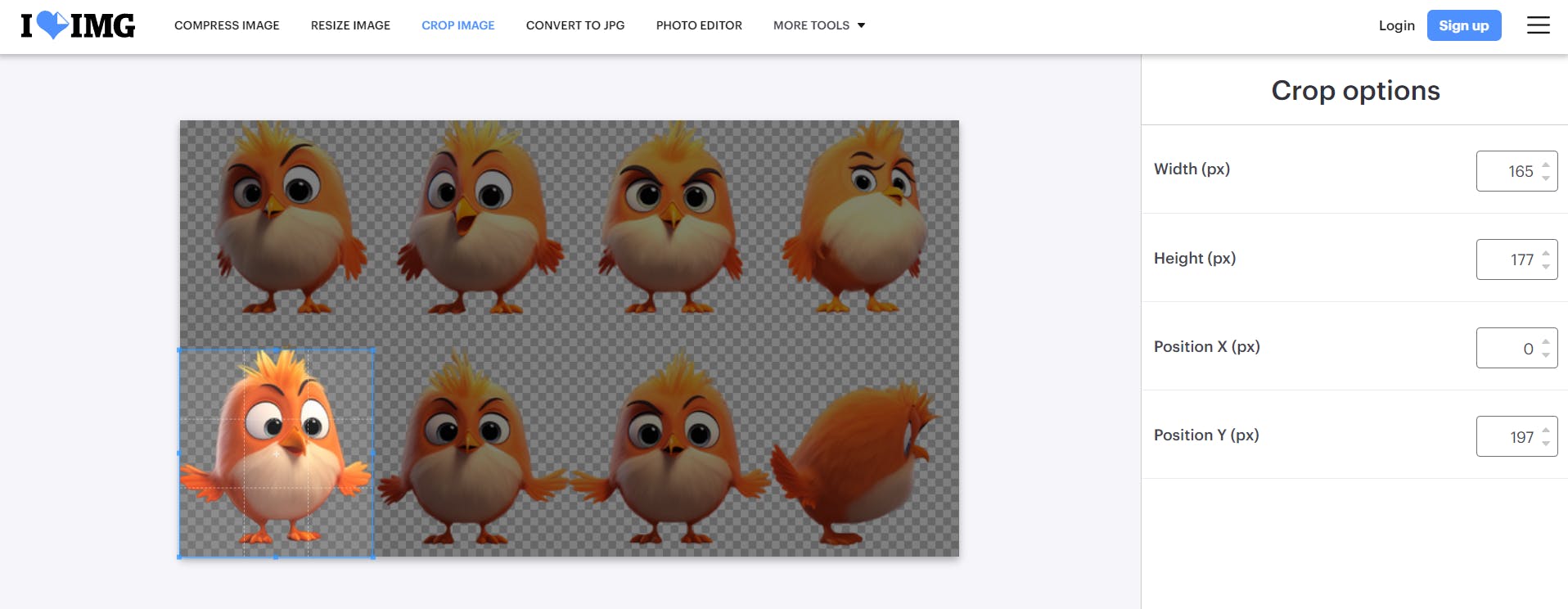Image resolution: width=1568 pixels, height=609 pixels.
Task: Click the crop box top-edge middle handle
Action: [x=276, y=350]
